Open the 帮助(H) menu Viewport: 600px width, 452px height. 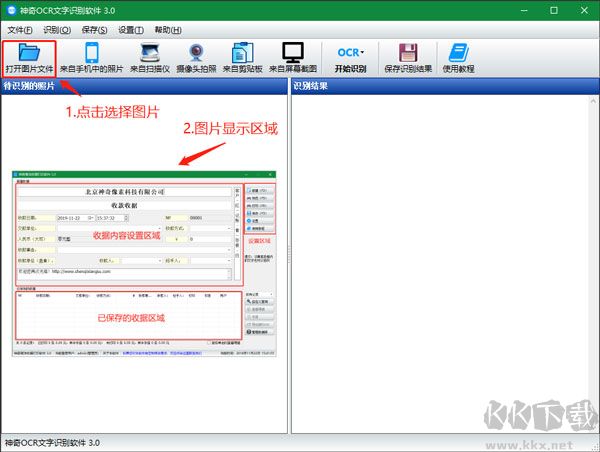point(168,30)
